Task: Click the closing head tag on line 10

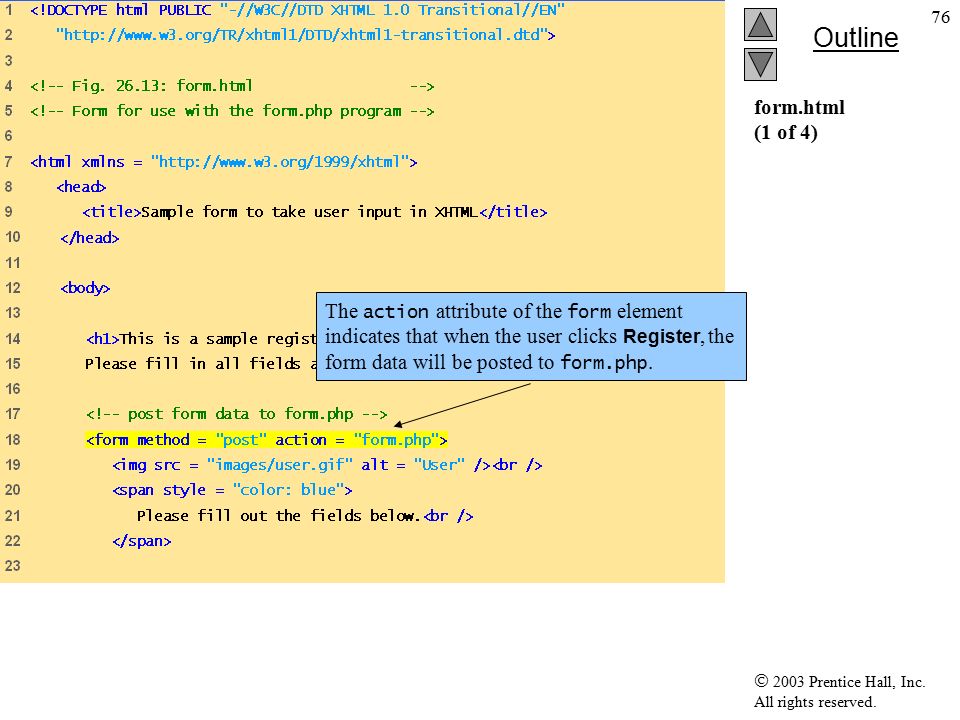Action: pyautogui.click(x=89, y=238)
